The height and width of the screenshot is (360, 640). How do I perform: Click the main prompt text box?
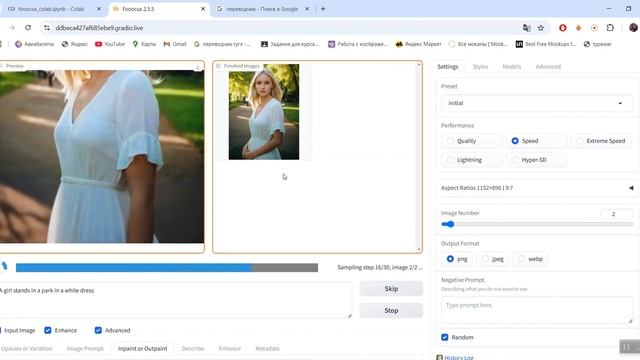[x=176, y=300]
